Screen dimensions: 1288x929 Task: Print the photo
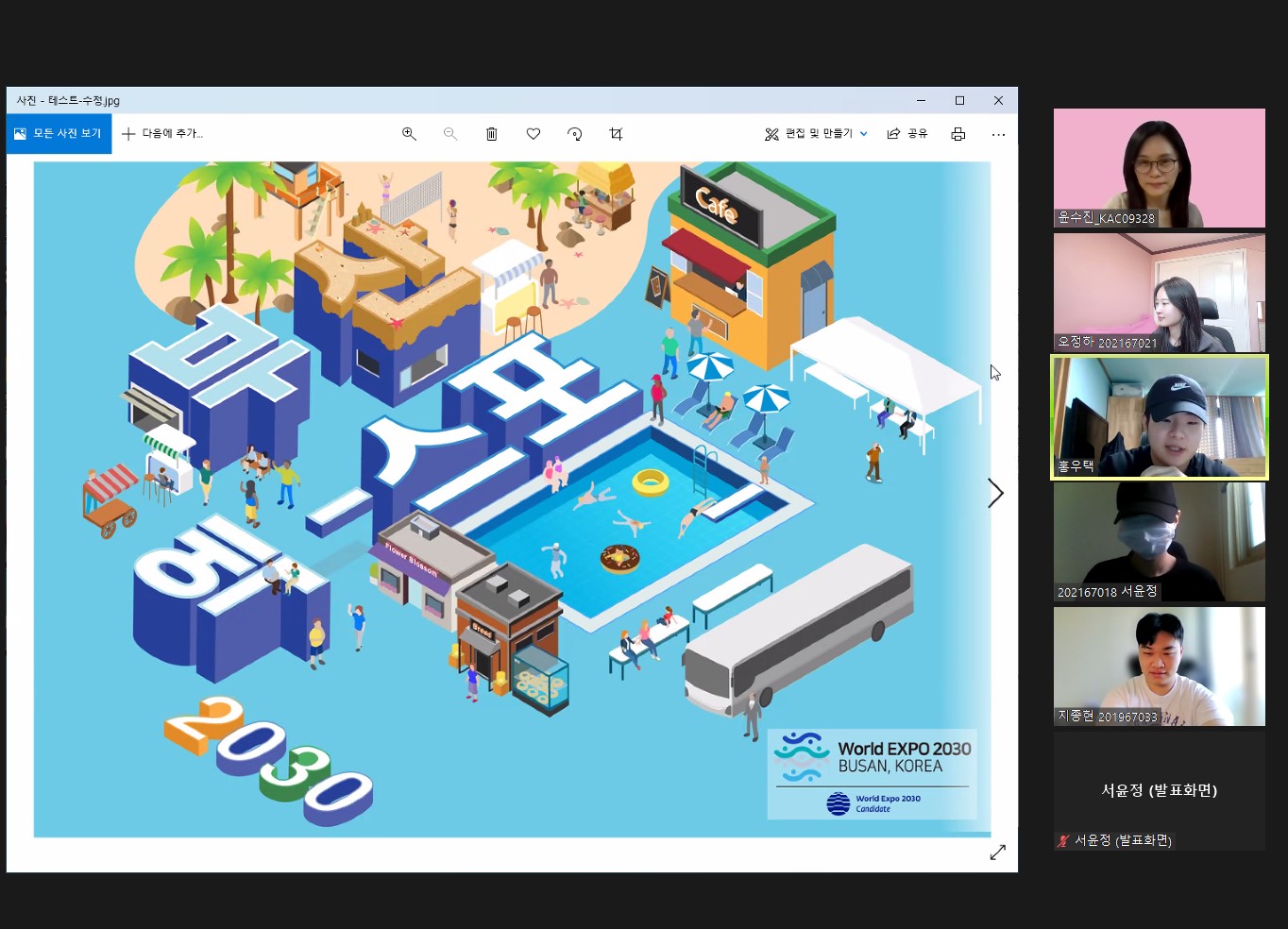coord(958,134)
